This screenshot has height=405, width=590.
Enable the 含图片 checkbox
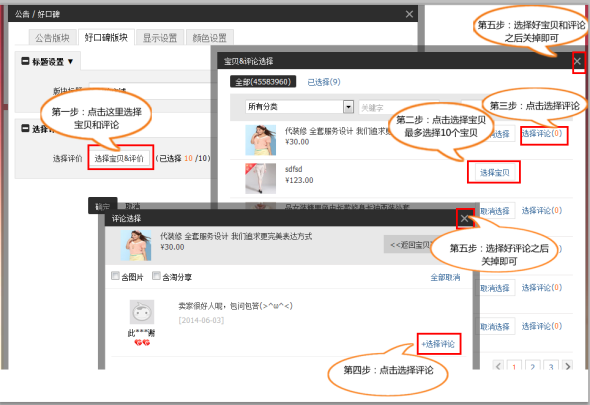tap(115, 276)
